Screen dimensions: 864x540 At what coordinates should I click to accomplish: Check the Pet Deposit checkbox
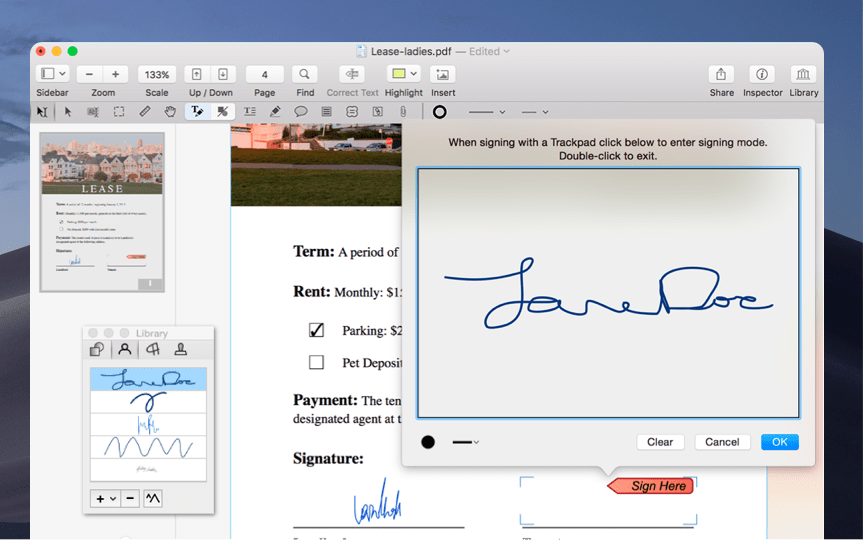316,362
